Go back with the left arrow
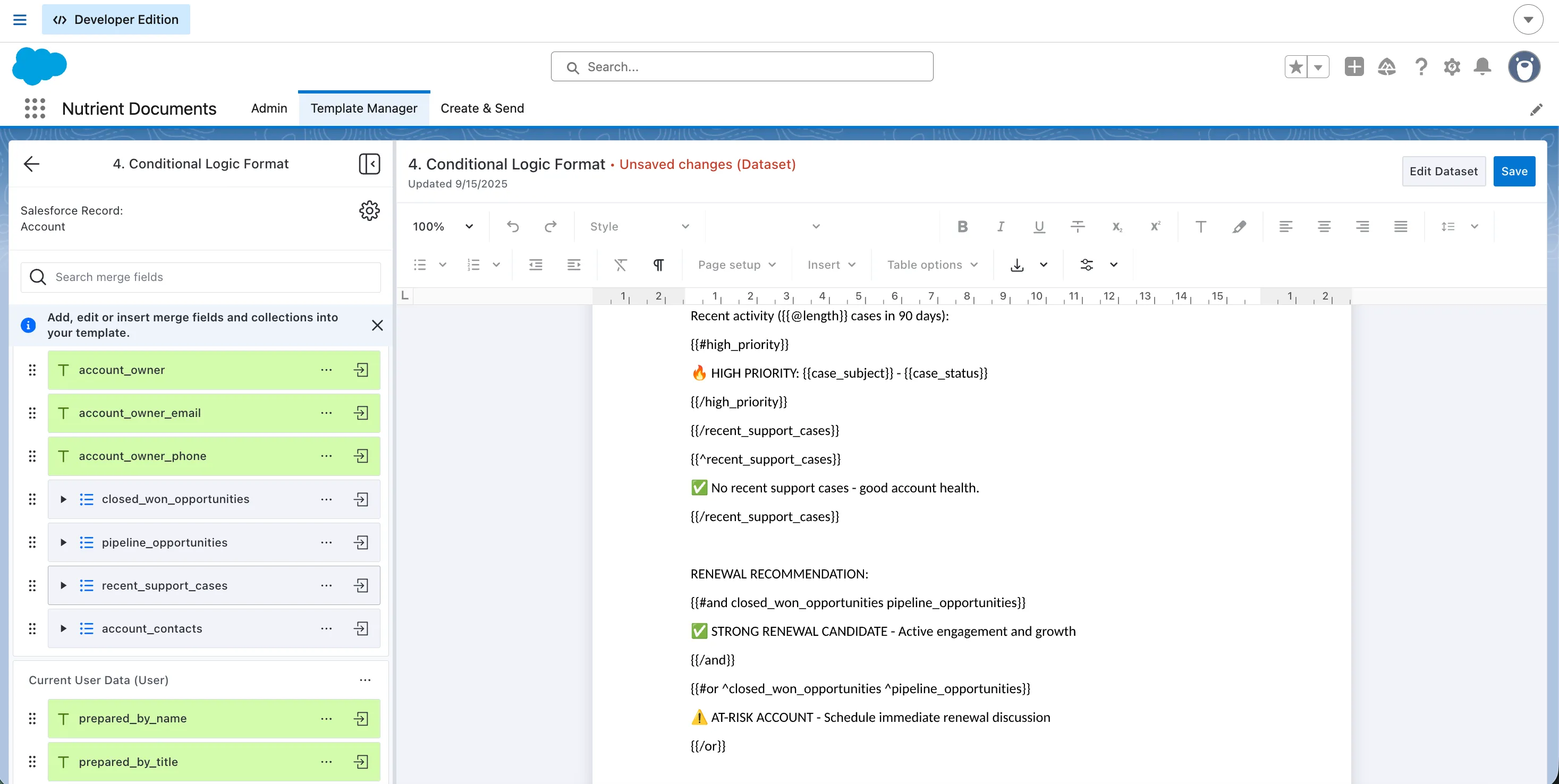1559x784 pixels. click(x=31, y=164)
